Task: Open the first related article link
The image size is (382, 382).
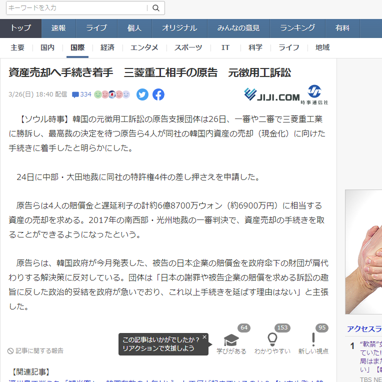Action: tap(167, 380)
